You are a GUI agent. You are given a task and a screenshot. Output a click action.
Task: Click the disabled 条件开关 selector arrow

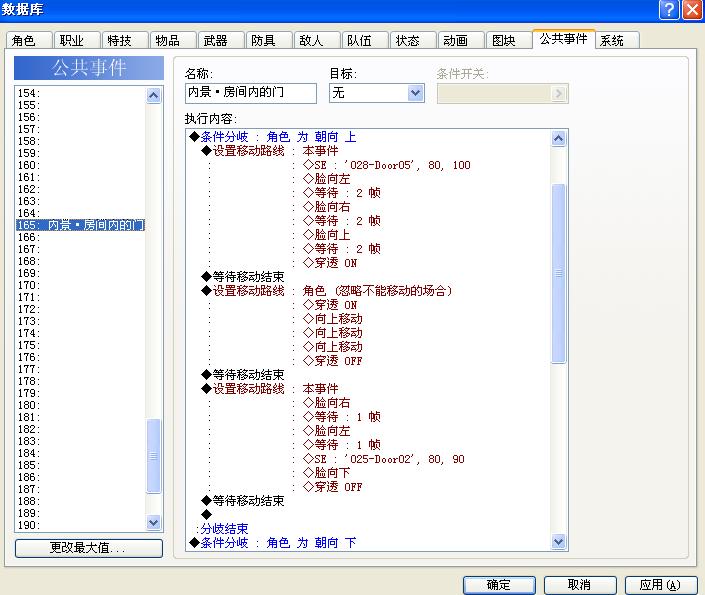[x=558, y=94]
